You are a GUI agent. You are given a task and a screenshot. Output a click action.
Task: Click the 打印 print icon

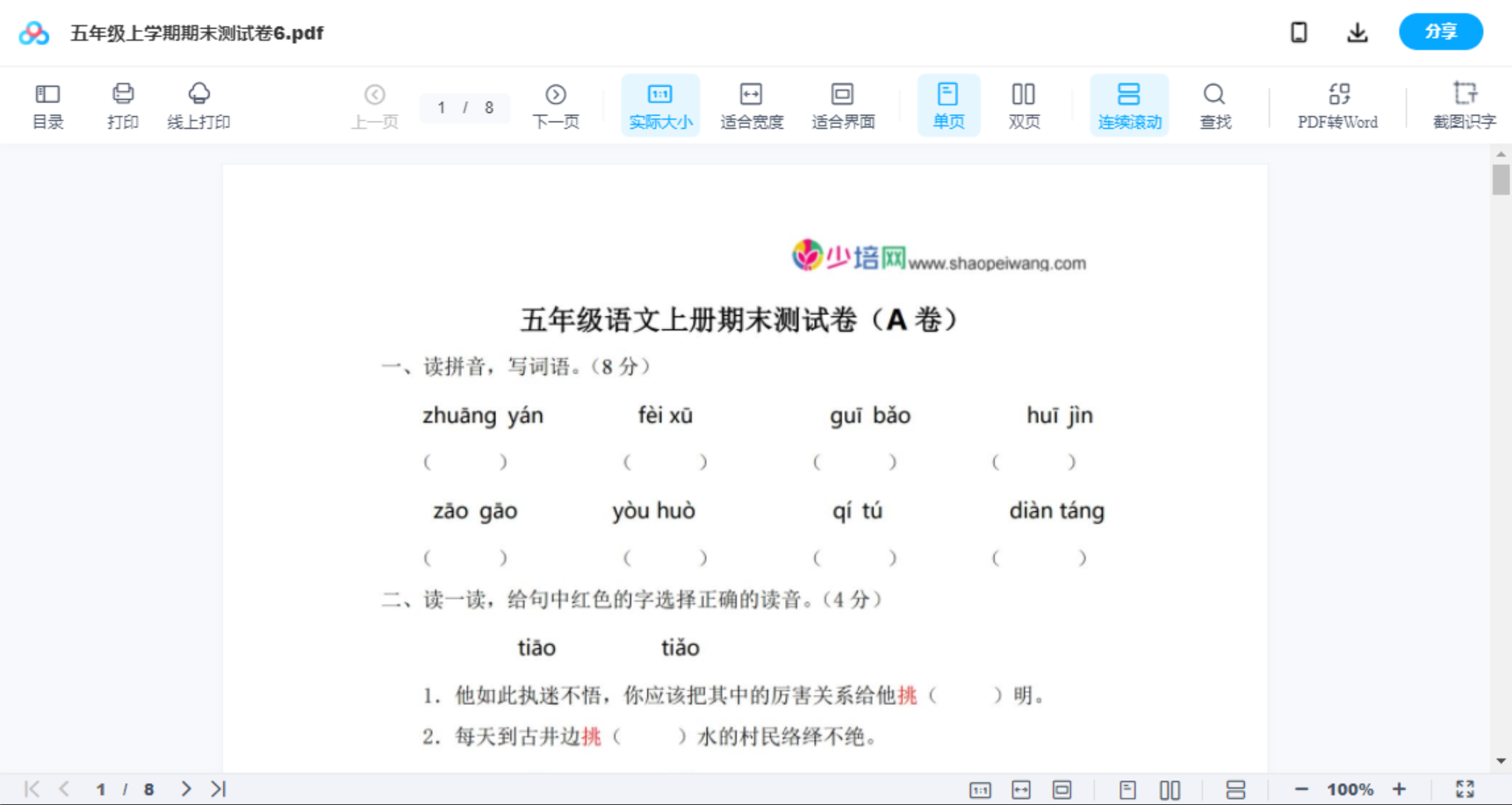(x=122, y=104)
